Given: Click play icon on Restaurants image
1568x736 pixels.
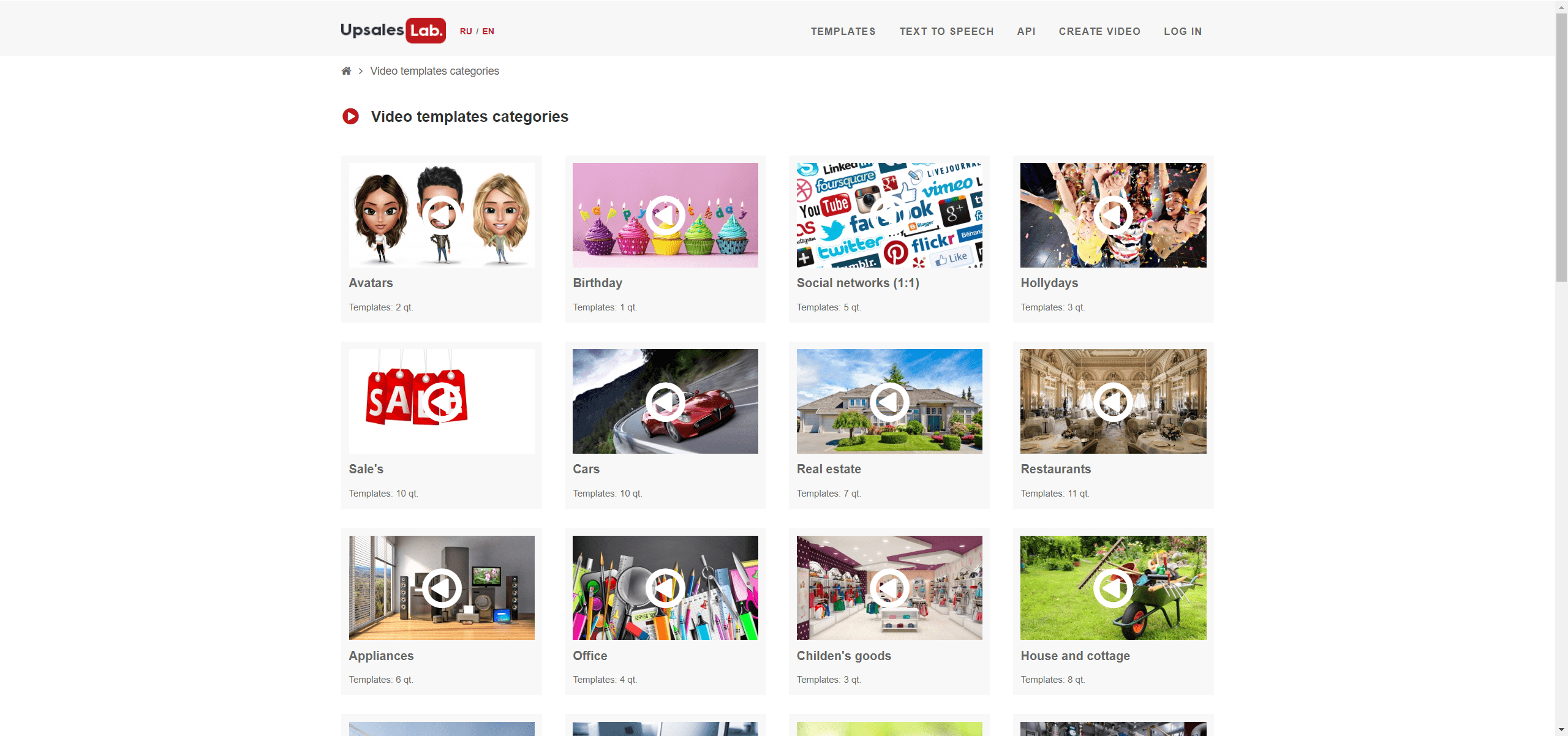Looking at the screenshot, I should [1113, 402].
